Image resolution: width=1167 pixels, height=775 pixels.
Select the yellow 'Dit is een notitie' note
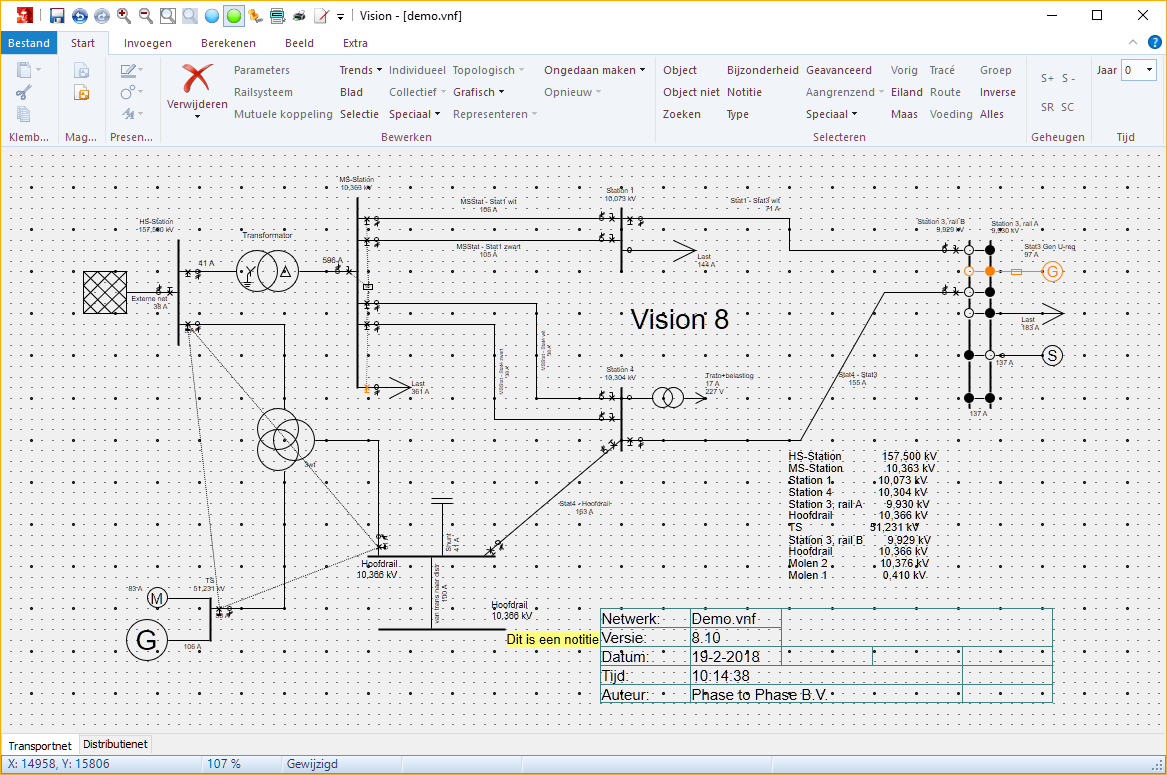click(x=552, y=639)
